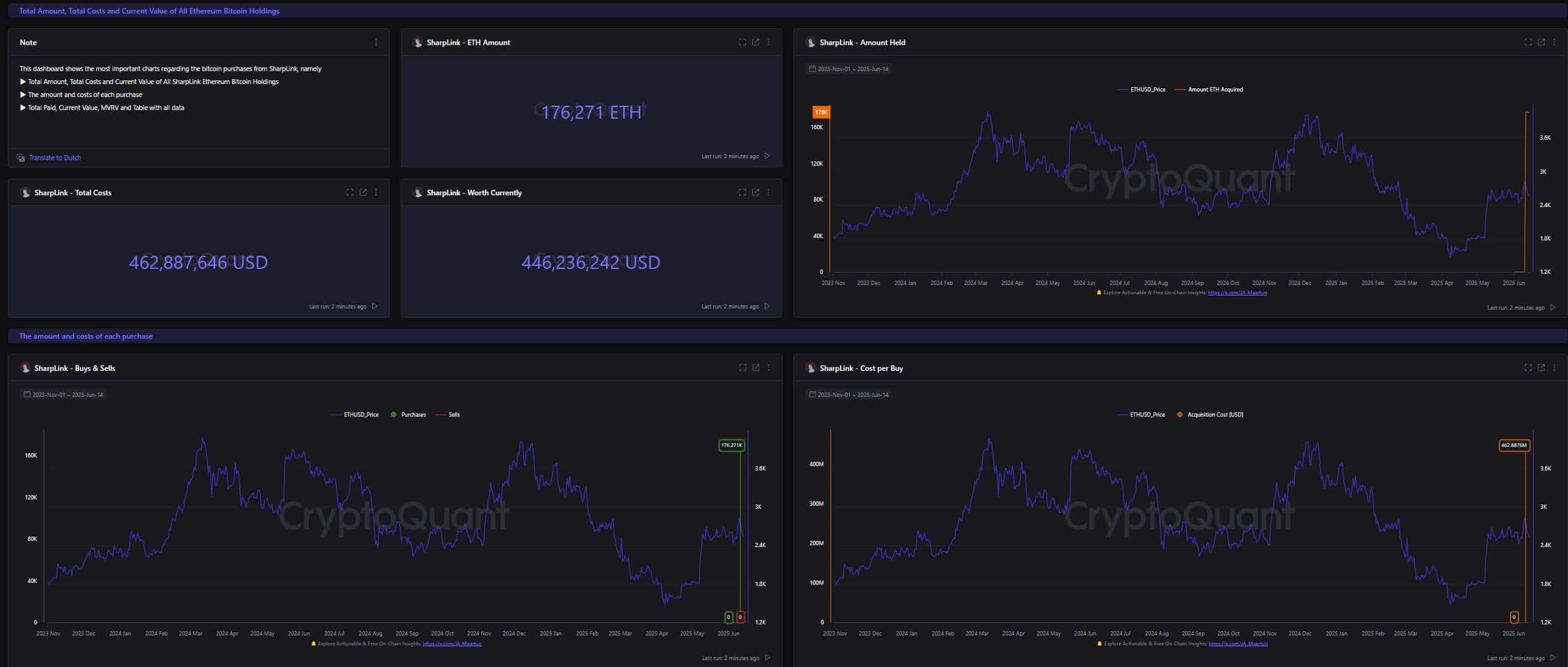This screenshot has width=1568, height=667.
Task: Expand the SharpLink - ETH Amount card to fullscreen
Action: tap(742, 42)
